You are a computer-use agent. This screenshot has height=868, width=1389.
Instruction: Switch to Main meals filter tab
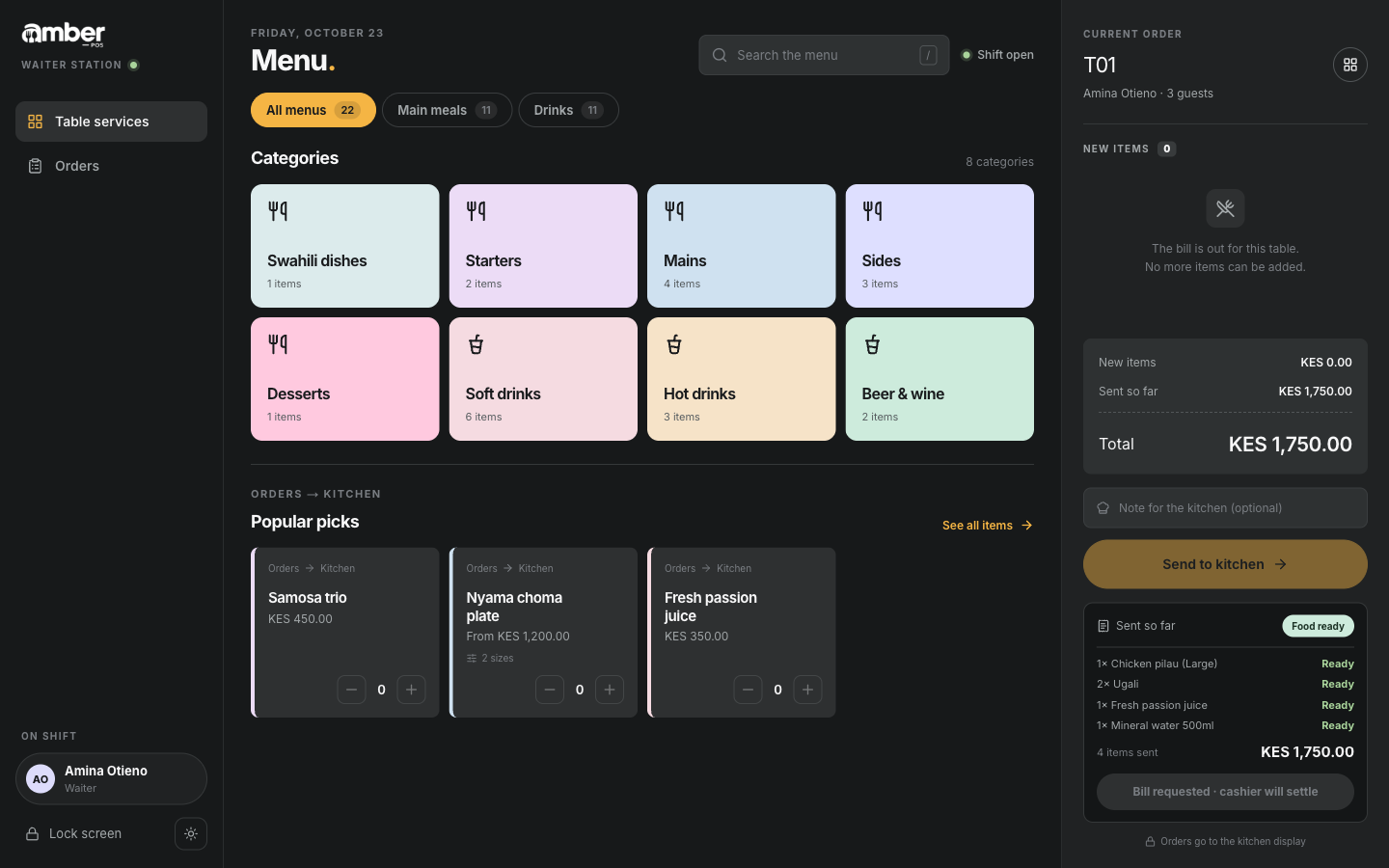pyautogui.click(x=447, y=110)
